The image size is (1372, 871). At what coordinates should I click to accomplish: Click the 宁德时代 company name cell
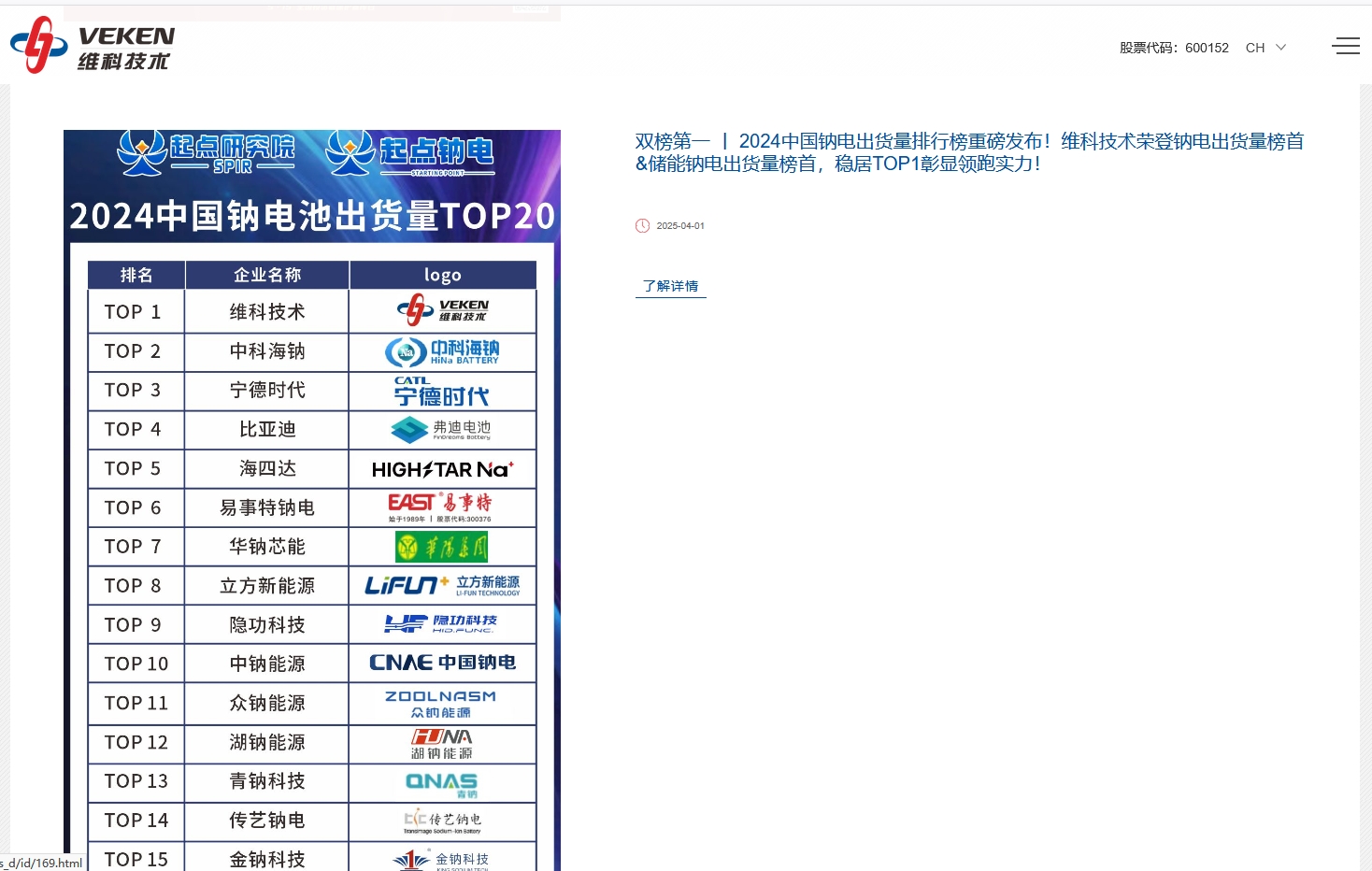click(267, 391)
